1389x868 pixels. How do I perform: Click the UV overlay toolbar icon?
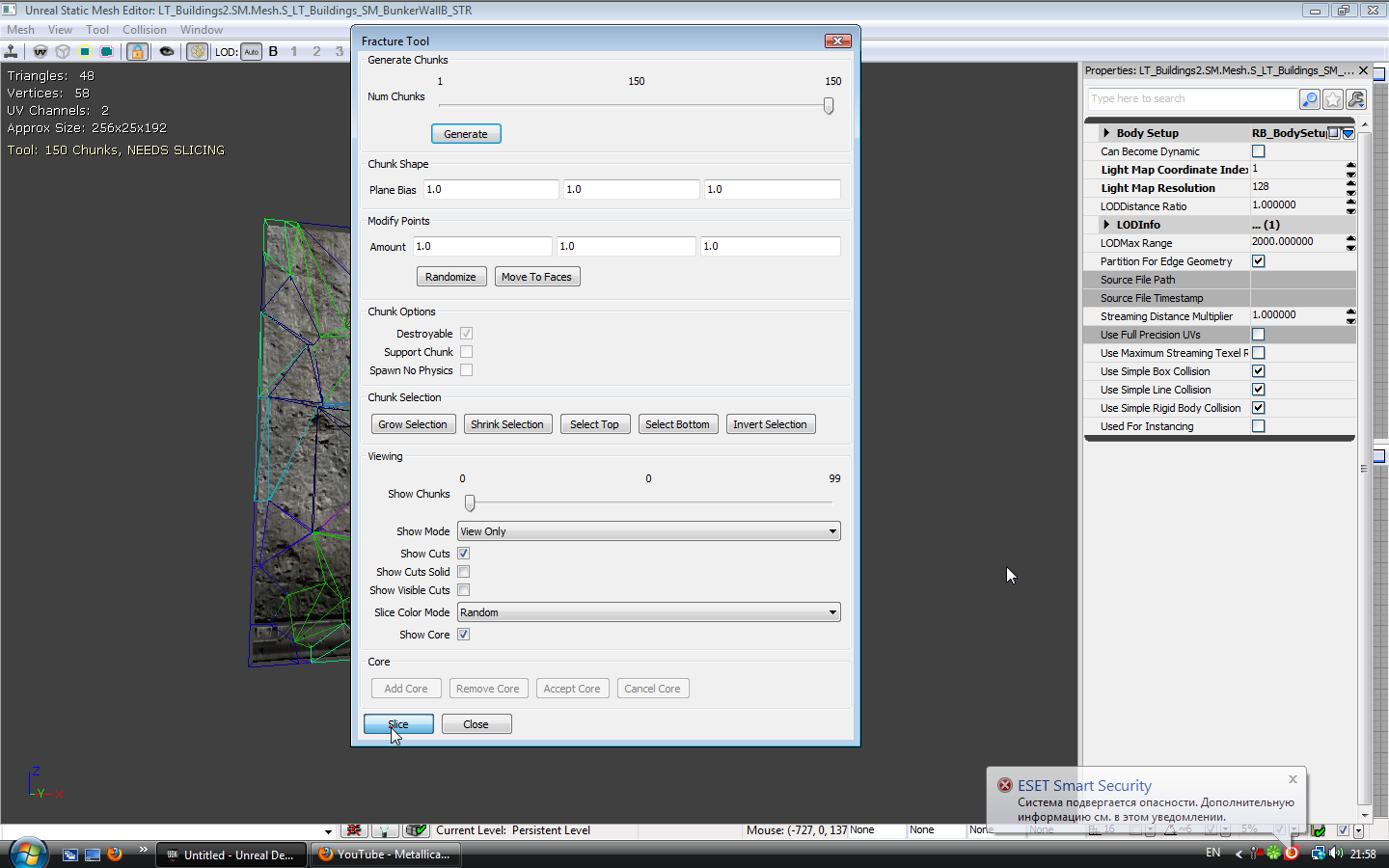pos(41,51)
